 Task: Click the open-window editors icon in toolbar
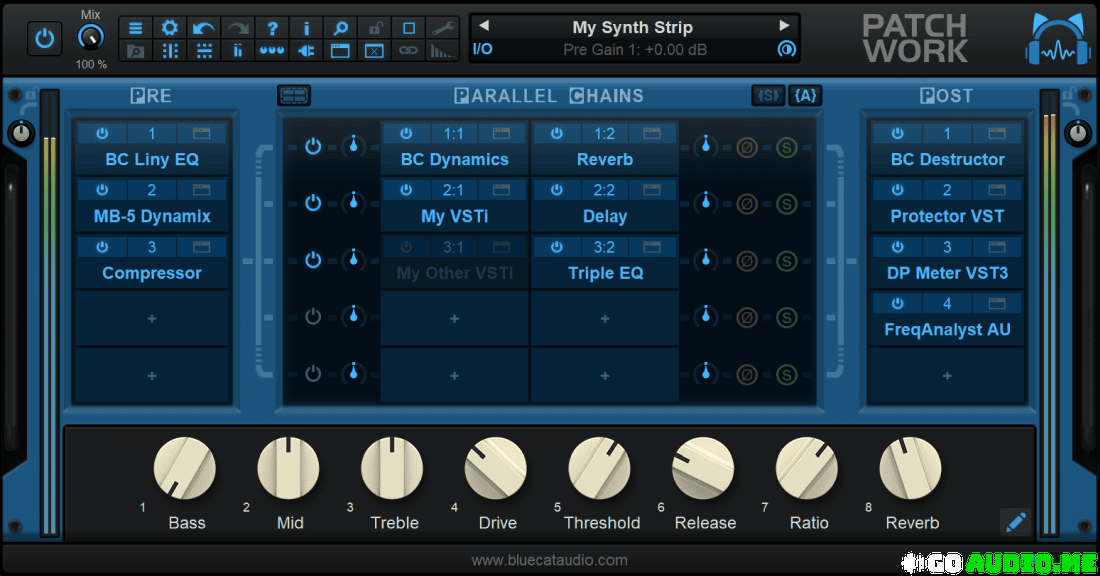(x=340, y=51)
